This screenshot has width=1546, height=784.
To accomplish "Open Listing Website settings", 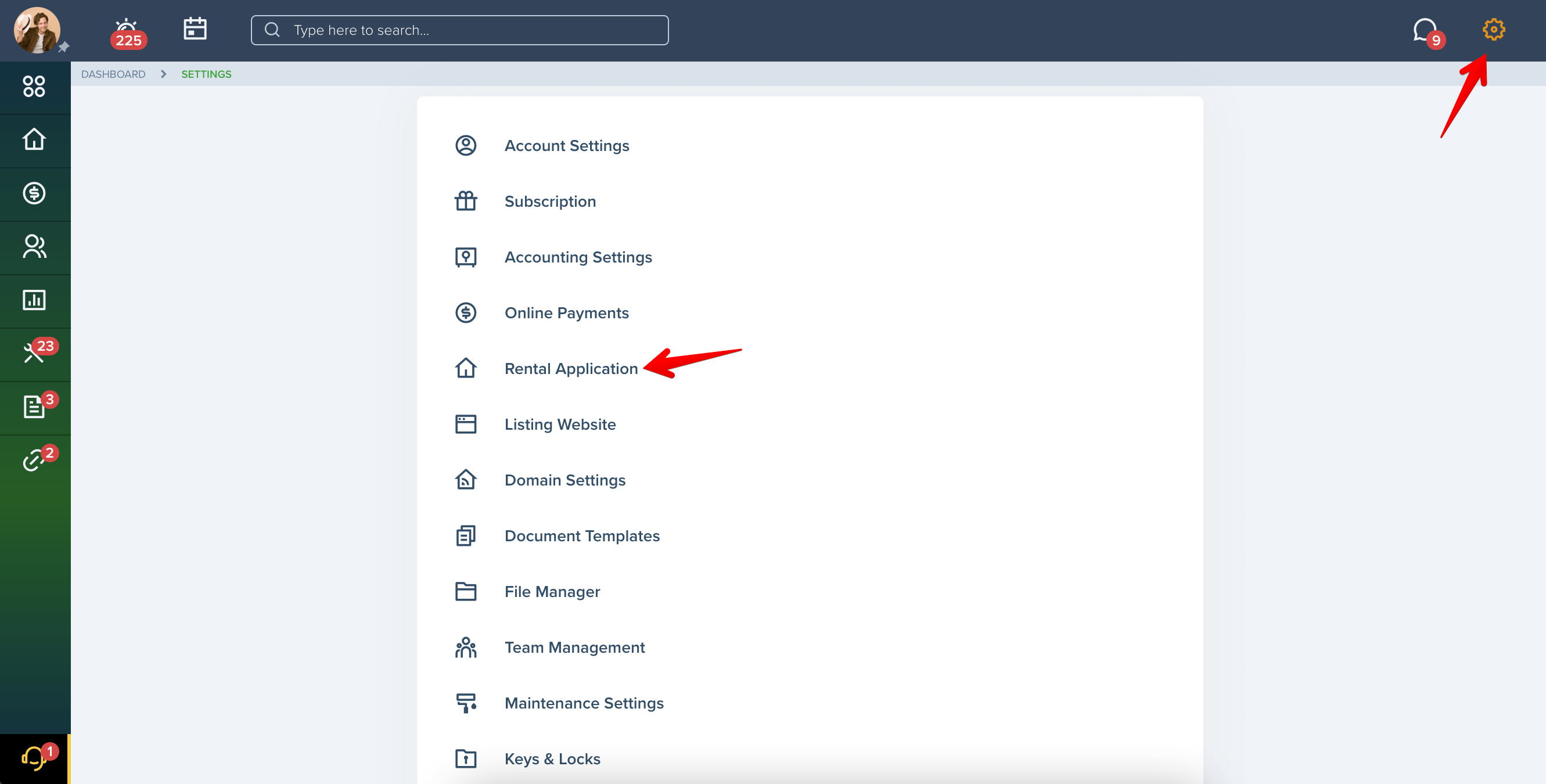I will 560,425.
